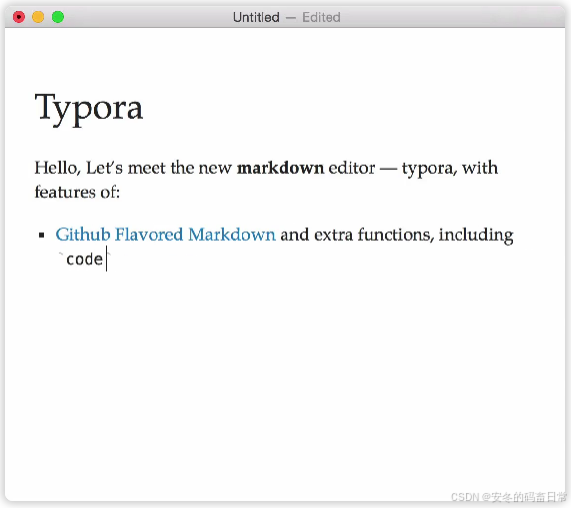
Task: Click the text and extra functions, including
Action: (397, 235)
